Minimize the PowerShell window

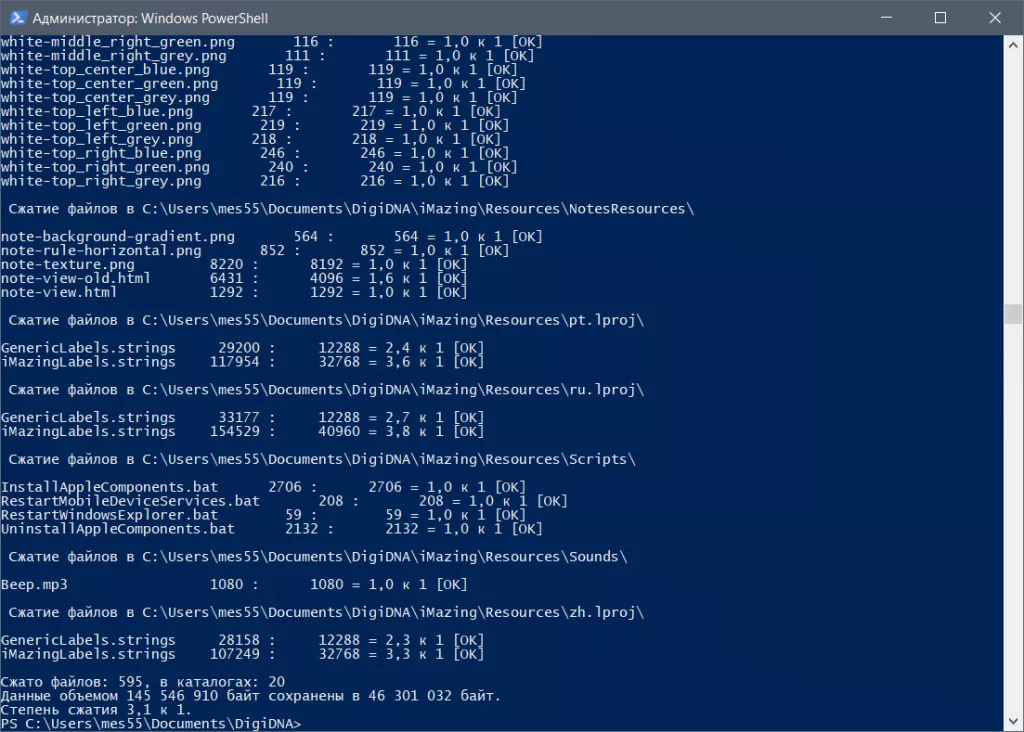(x=886, y=18)
